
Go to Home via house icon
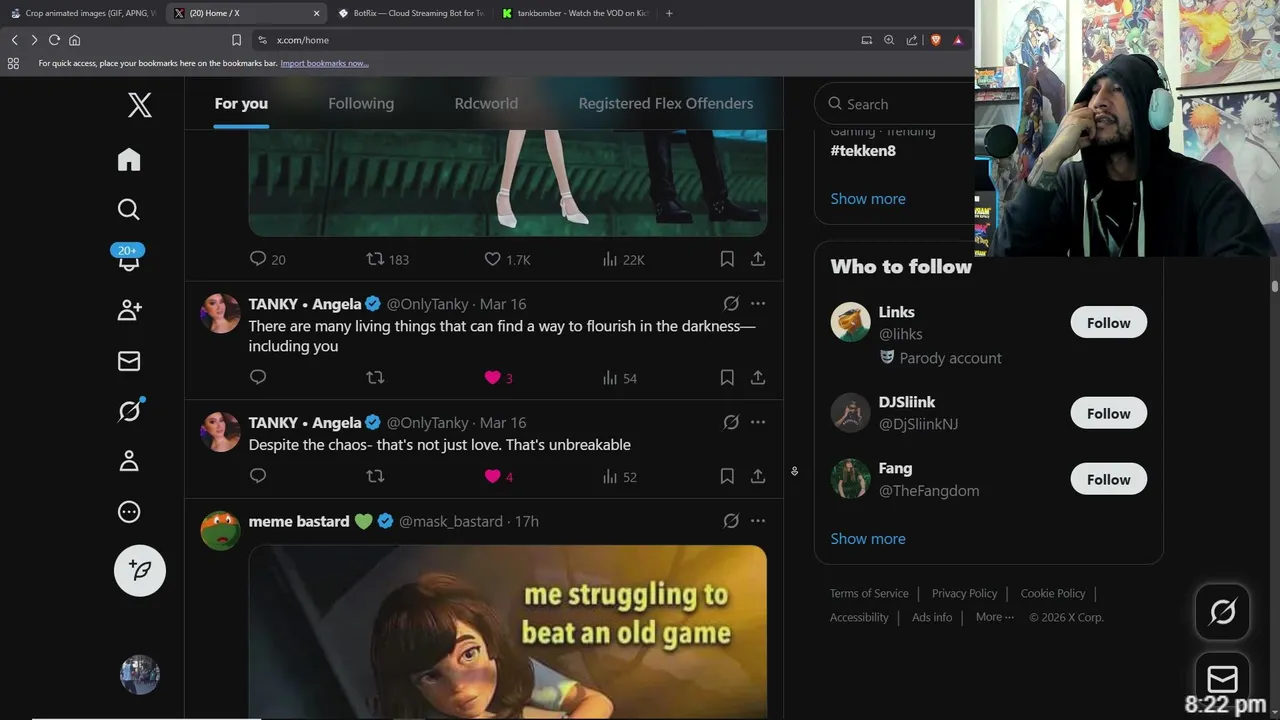[129, 160]
